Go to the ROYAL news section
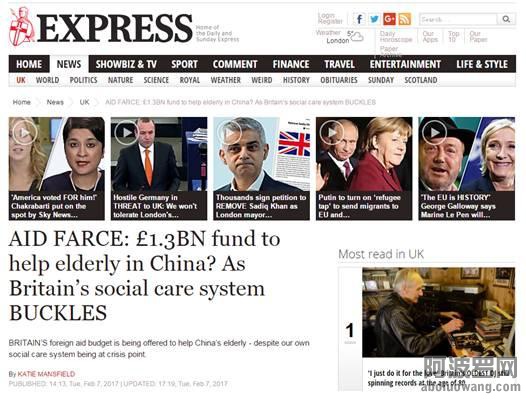The image size is (526, 400). [190, 80]
